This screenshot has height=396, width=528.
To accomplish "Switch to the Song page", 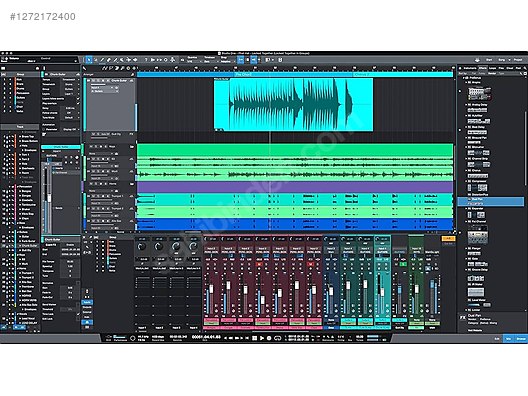I will pyautogui.click(x=502, y=60).
